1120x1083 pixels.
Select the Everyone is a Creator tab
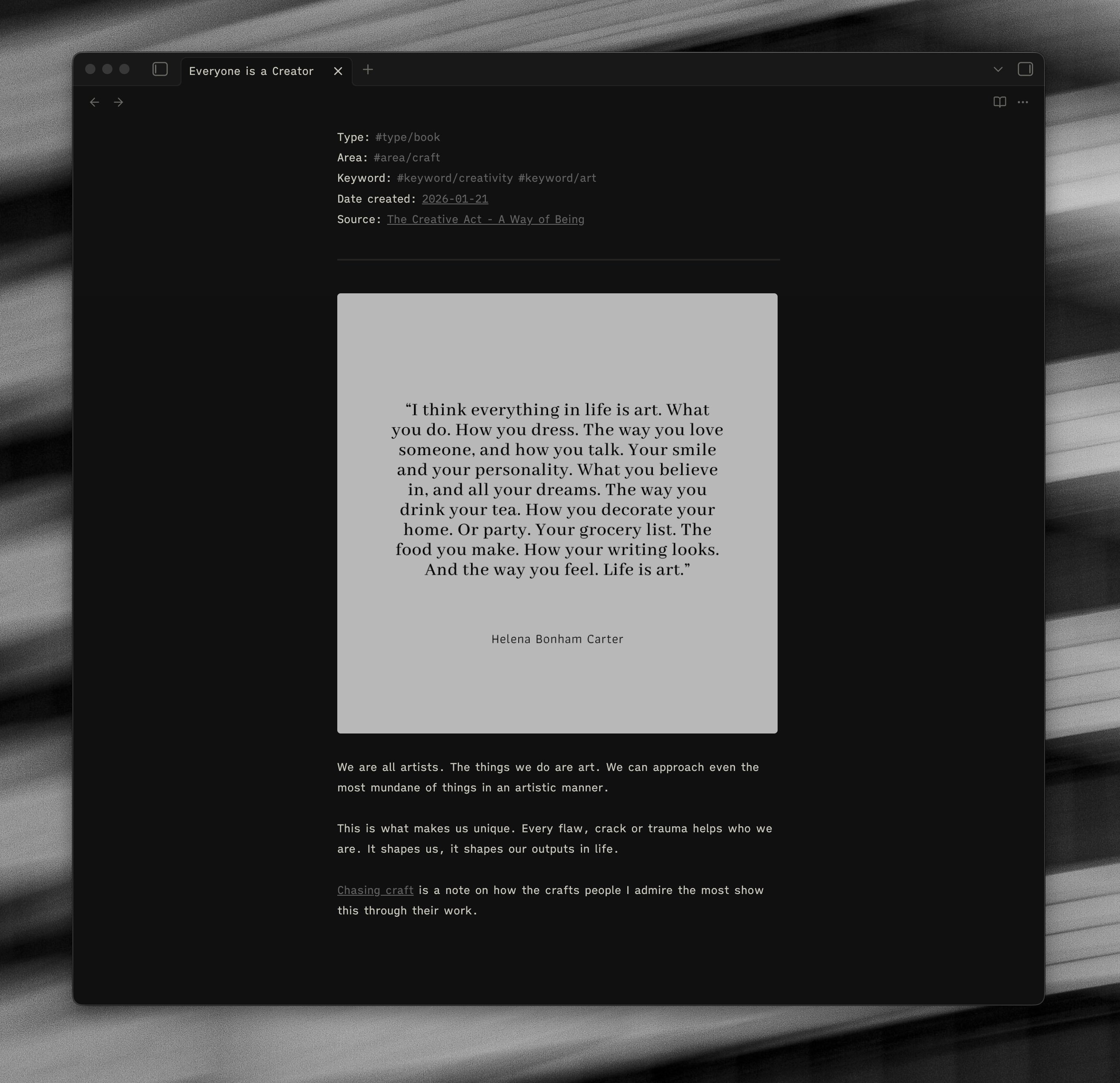[251, 71]
